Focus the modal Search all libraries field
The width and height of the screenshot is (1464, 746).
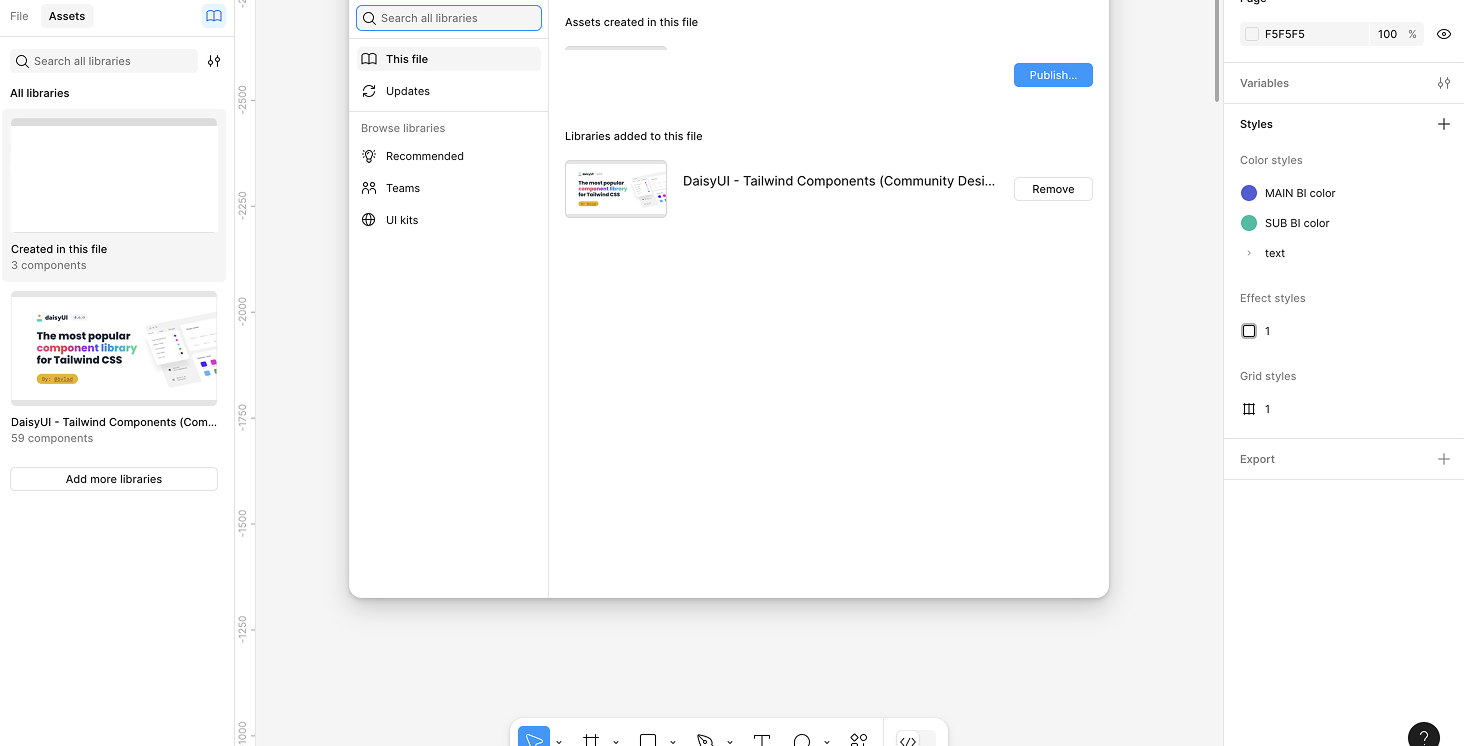pyautogui.click(x=449, y=18)
